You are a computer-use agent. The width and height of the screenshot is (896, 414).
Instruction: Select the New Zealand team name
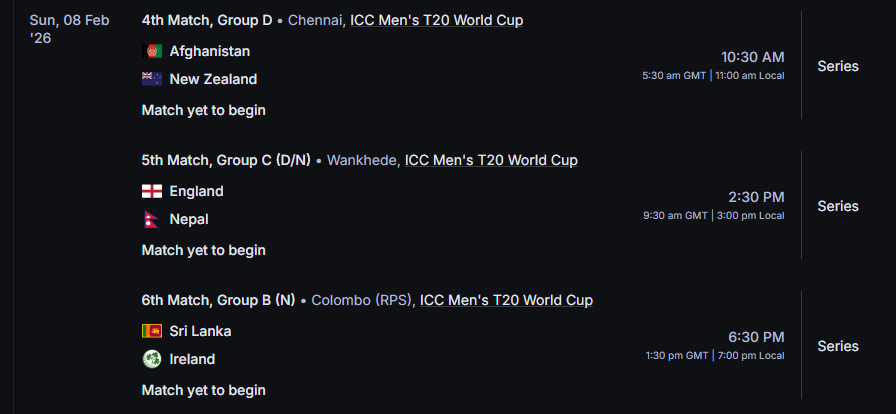pyautogui.click(x=213, y=79)
